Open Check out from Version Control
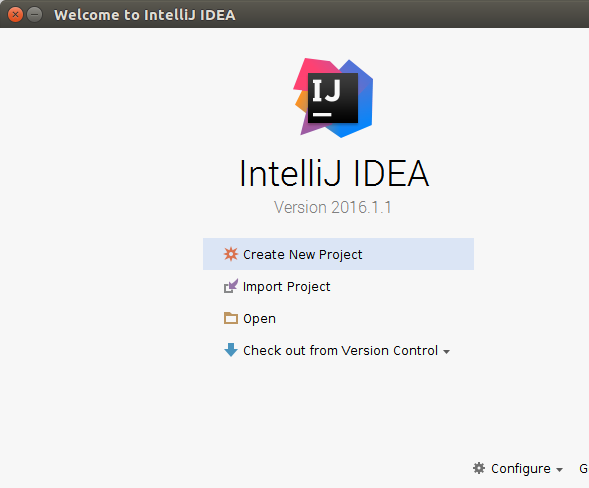589x488 pixels. [x=340, y=351]
